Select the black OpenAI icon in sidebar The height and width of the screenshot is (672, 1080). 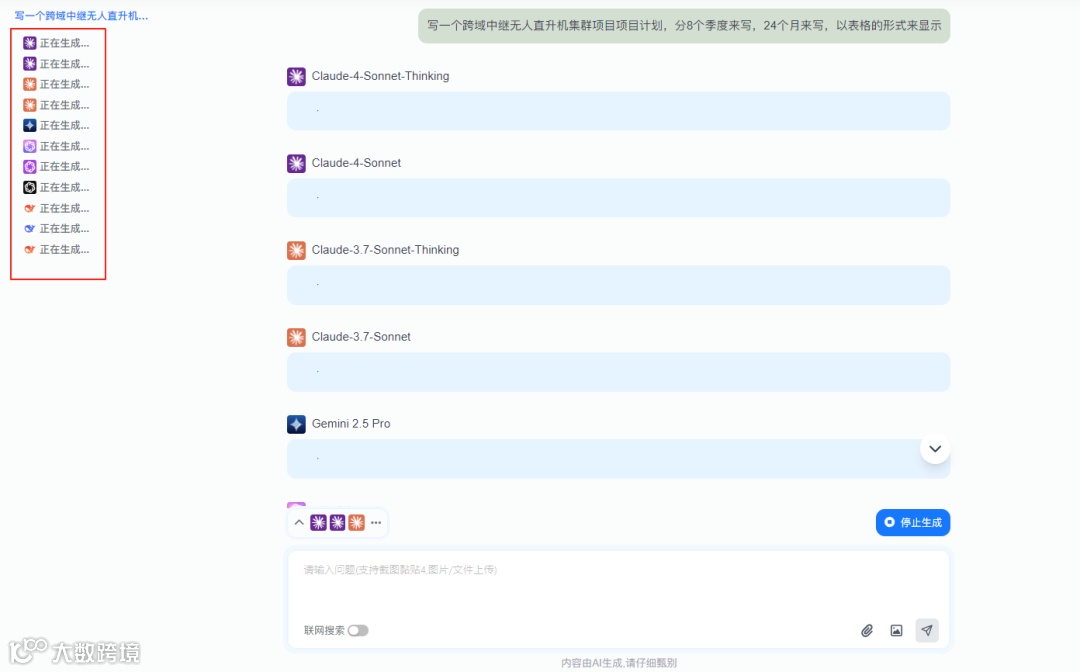click(30, 187)
